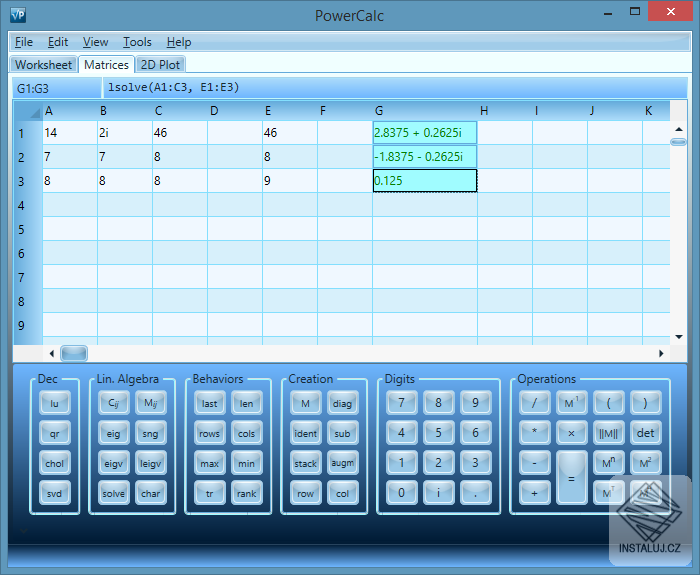Viewport: 700px width, 575px height.
Task: Open the Help menu
Action: coord(179,42)
